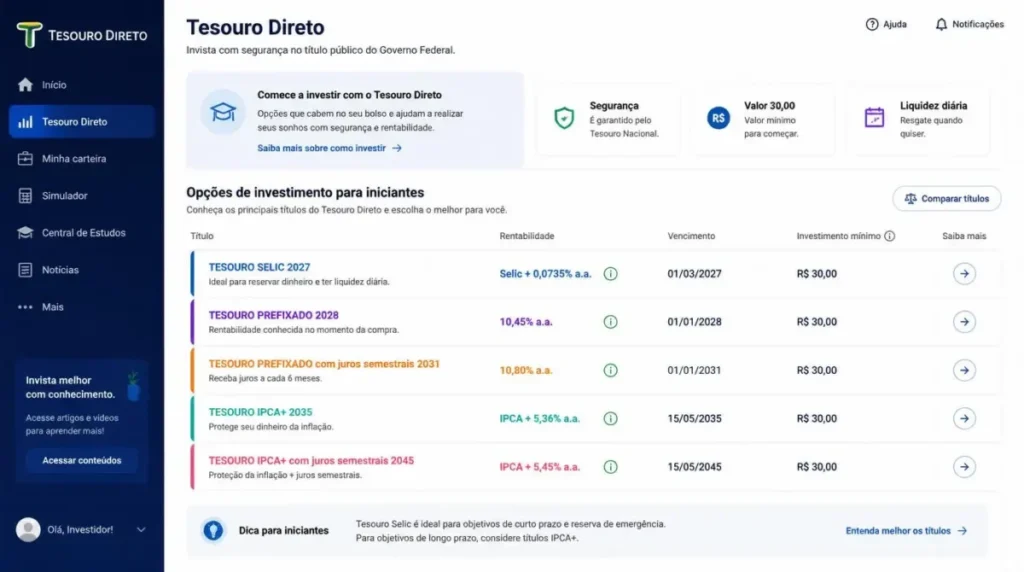Viewport: 1024px width, 572px height.
Task: Select TESOURO IPCA+ com juros semestrais 2045
Action: [x=311, y=460]
